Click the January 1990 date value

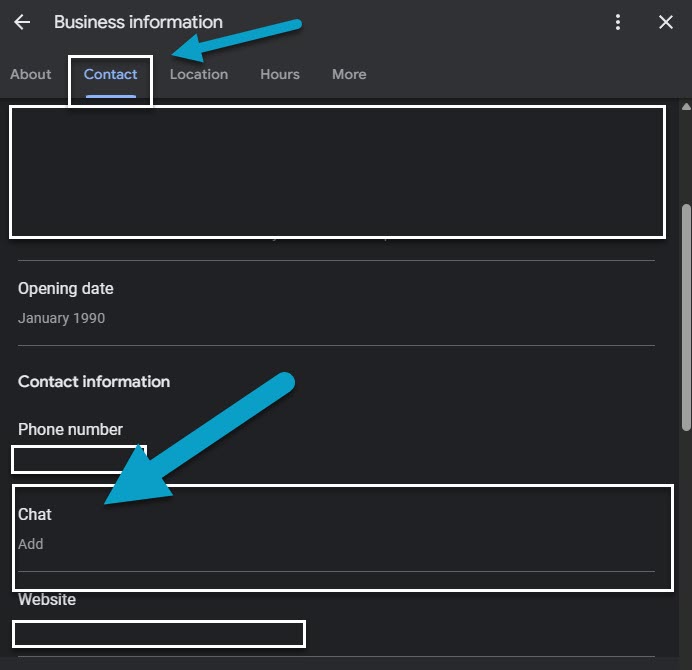61,318
